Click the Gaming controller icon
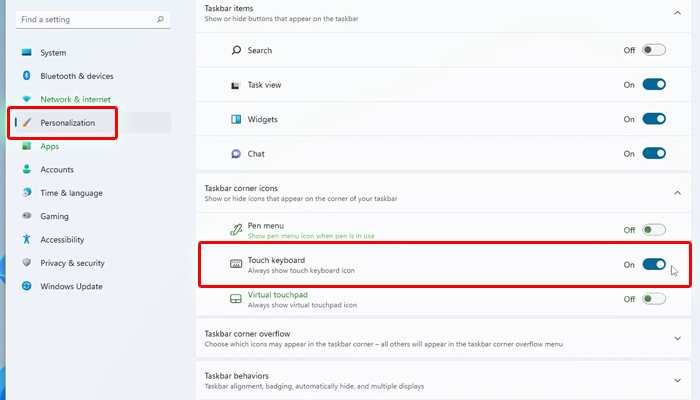 [x=27, y=215]
